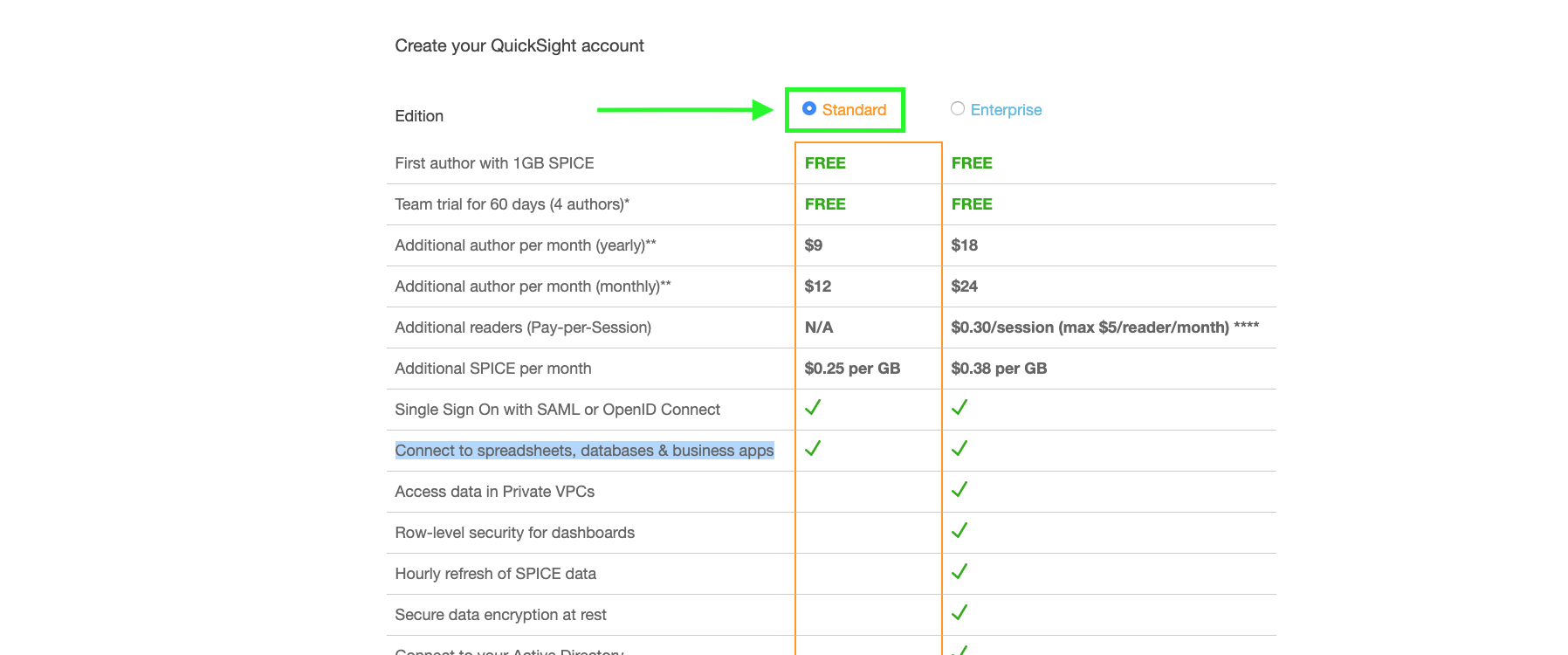Click Enterprise checkmark for Connect to spreadsheets
Image resolution: width=1568 pixels, height=655 pixels.
[x=959, y=449]
